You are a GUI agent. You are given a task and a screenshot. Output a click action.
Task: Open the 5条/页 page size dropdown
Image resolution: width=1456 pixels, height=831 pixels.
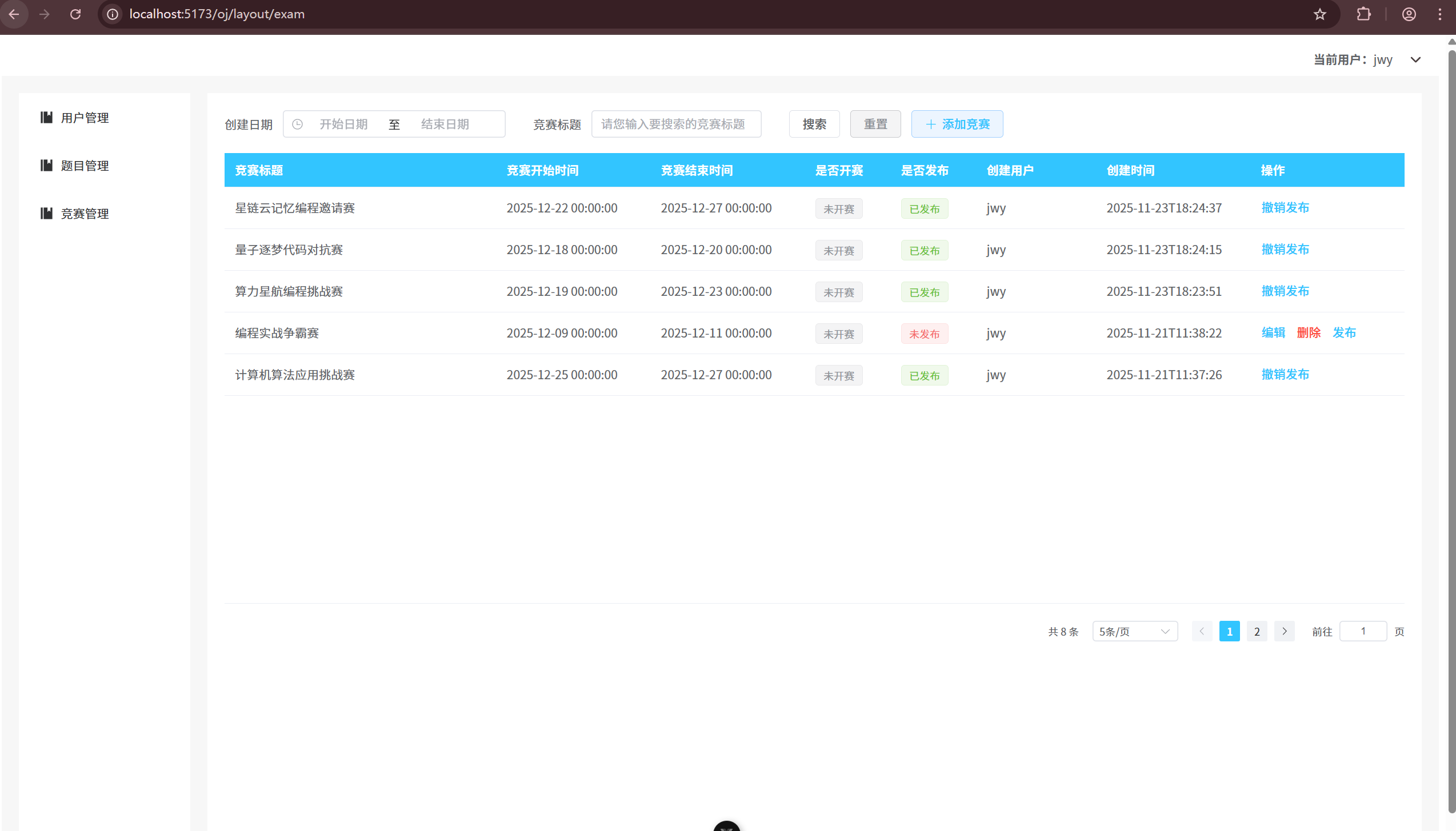pyautogui.click(x=1134, y=631)
